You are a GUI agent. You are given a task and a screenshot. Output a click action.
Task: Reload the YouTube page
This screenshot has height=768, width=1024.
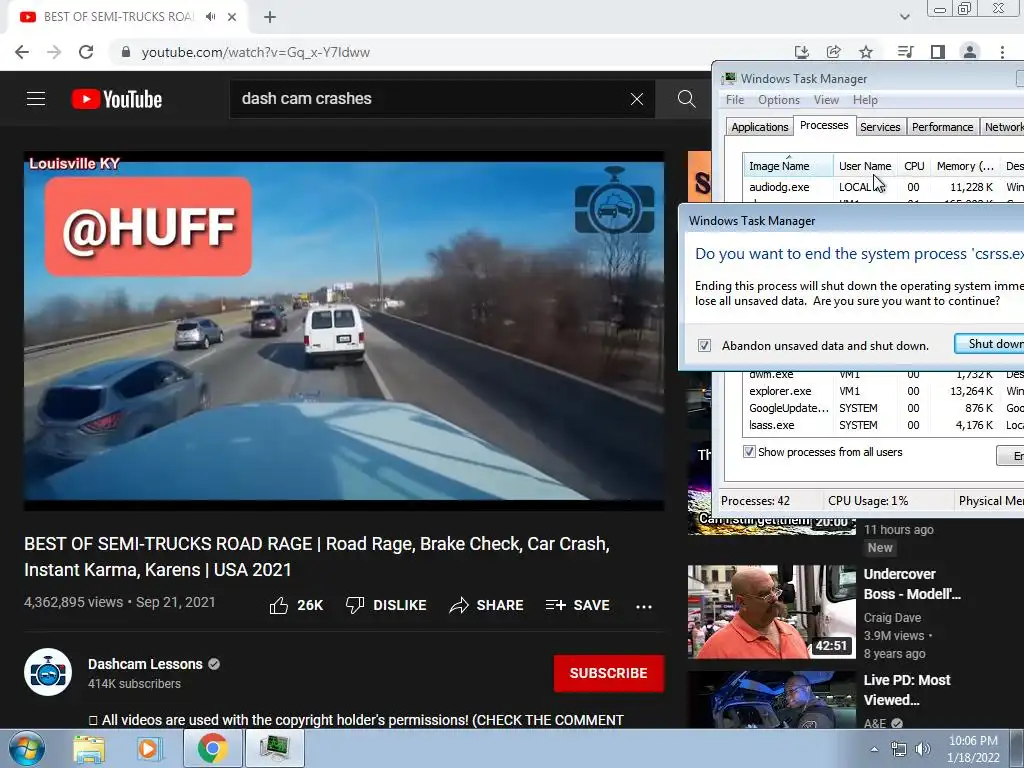click(86, 52)
